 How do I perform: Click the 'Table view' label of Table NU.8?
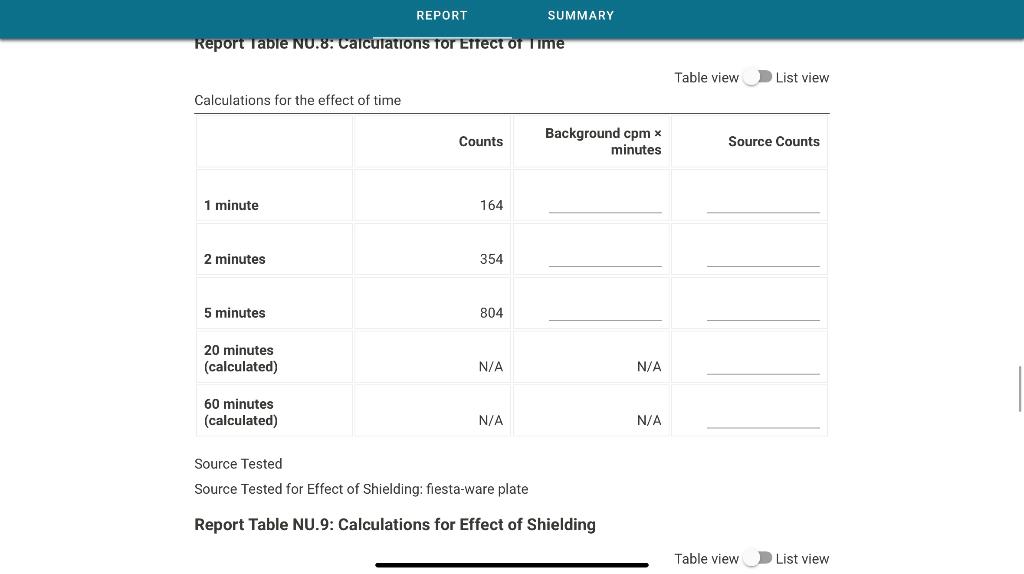pyautogui.click(x=706, y=78)
